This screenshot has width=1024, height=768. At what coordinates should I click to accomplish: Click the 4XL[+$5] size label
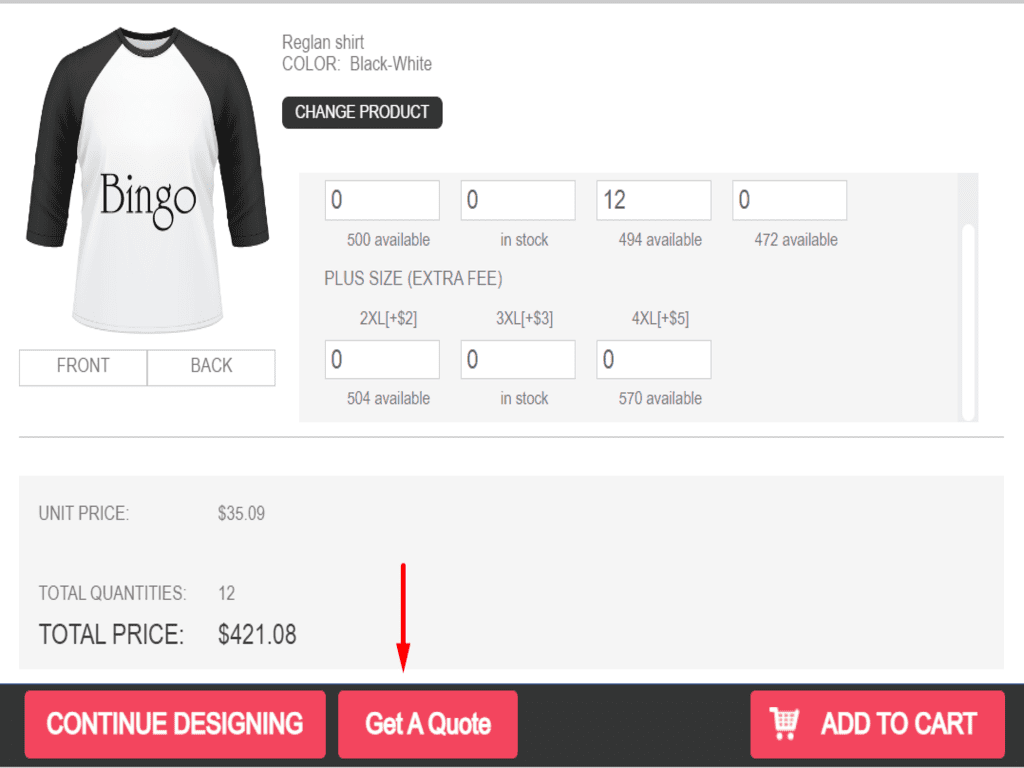660,319
